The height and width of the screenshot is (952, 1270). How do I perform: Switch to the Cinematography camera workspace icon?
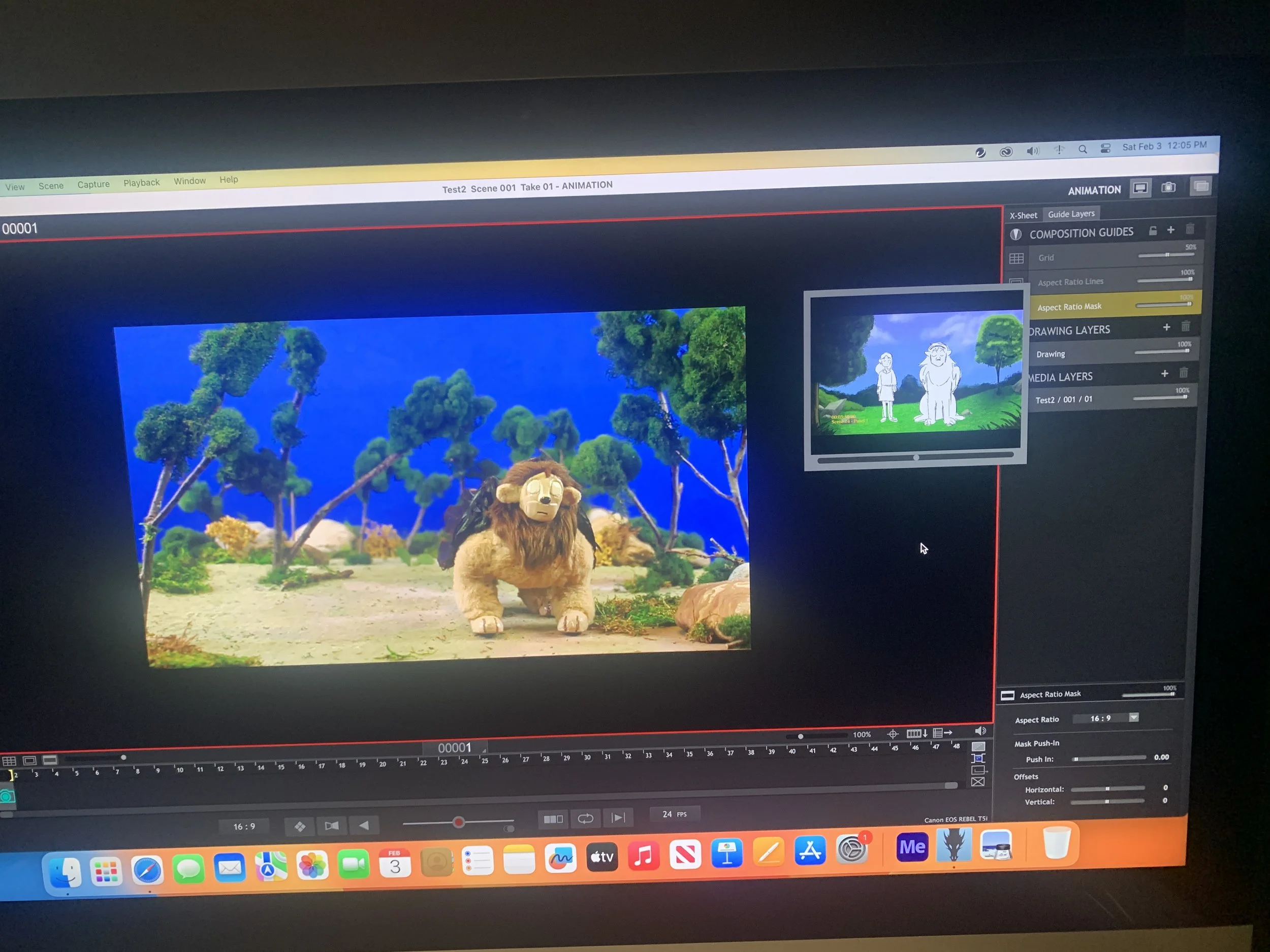tap(1168, 187)
